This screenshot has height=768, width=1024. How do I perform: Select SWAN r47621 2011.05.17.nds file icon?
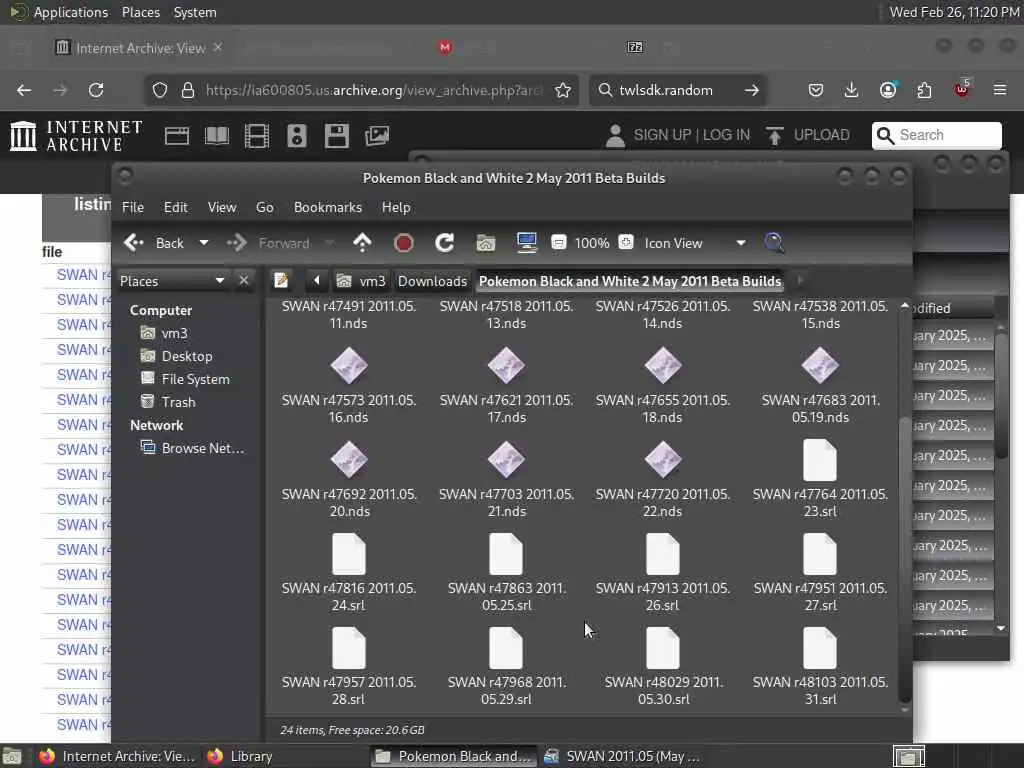(x=506, y=366)
